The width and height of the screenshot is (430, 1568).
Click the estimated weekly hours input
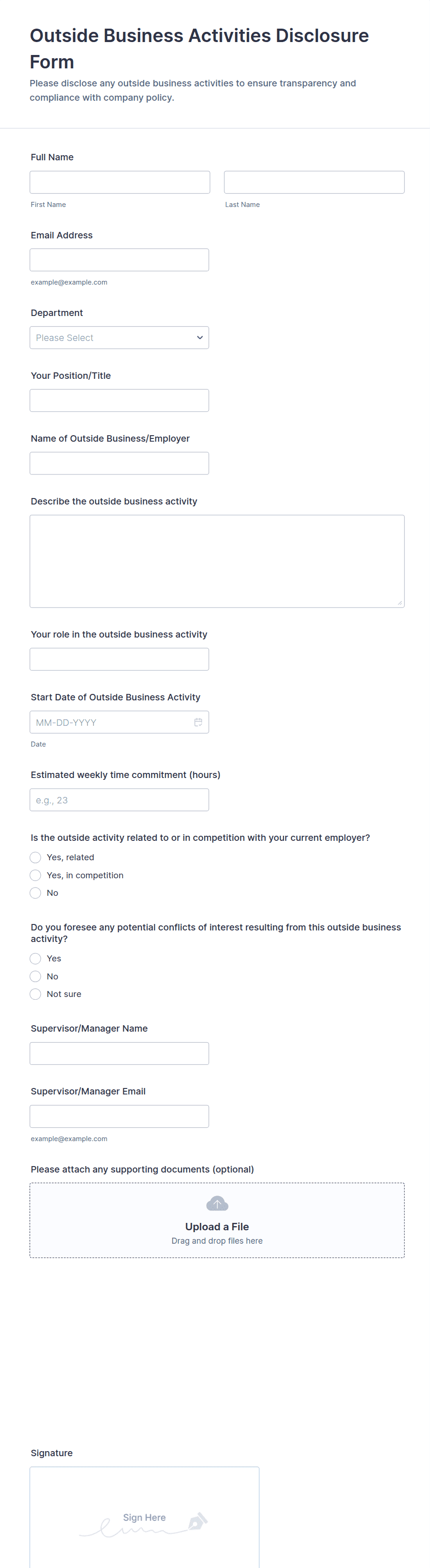[119, 800]
